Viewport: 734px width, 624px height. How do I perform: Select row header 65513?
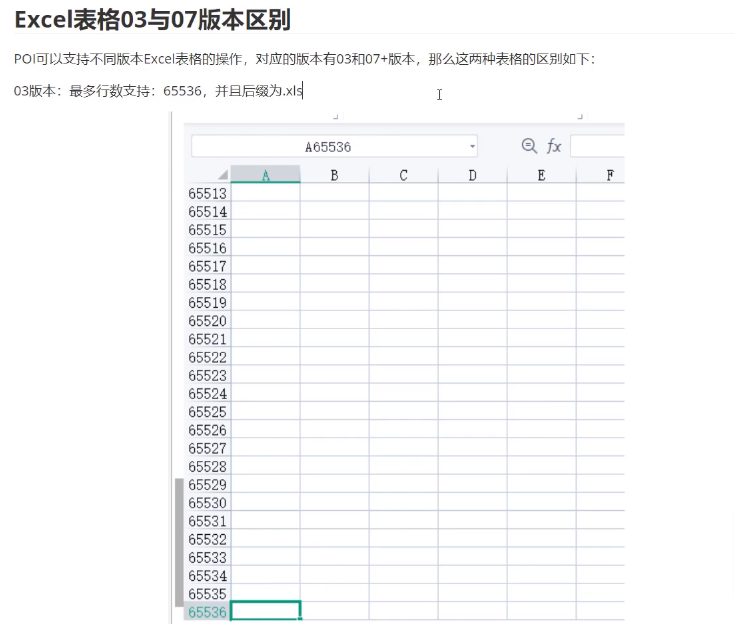[x=207, y=194]
